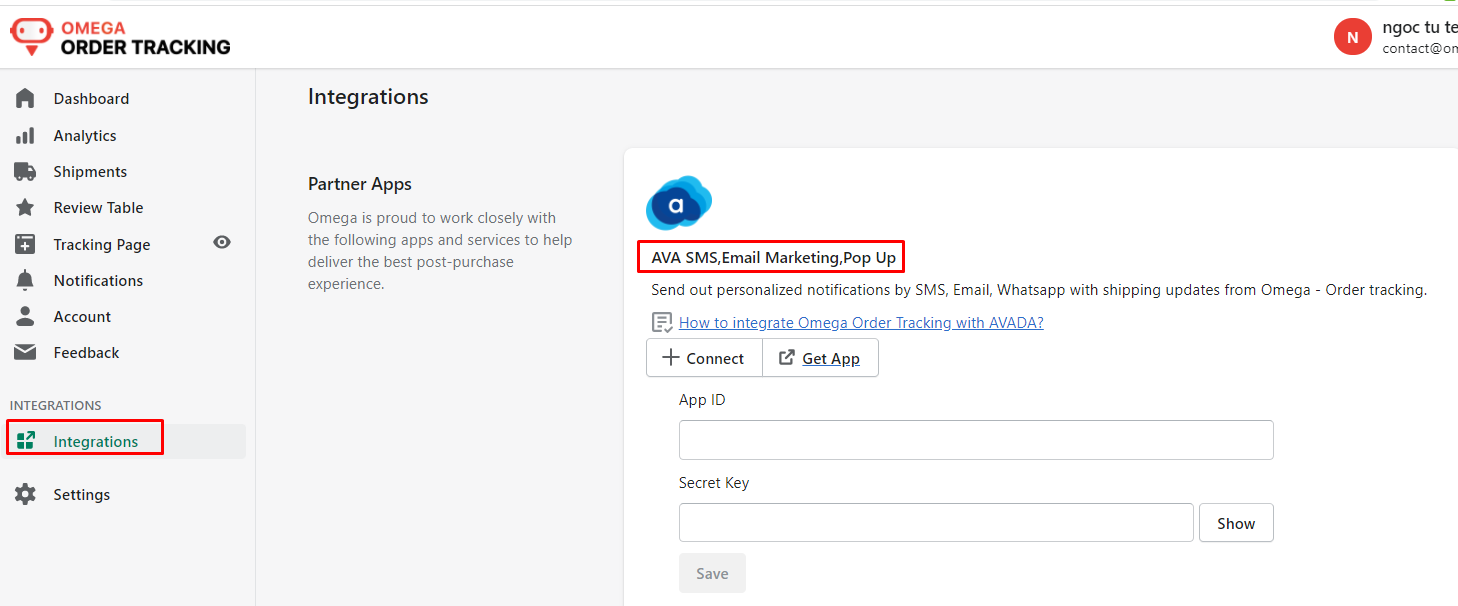Image resolution: width=1458 pixels, height=606 pixels.
Task: Focus the App ID input field
Action: (976, 440)
